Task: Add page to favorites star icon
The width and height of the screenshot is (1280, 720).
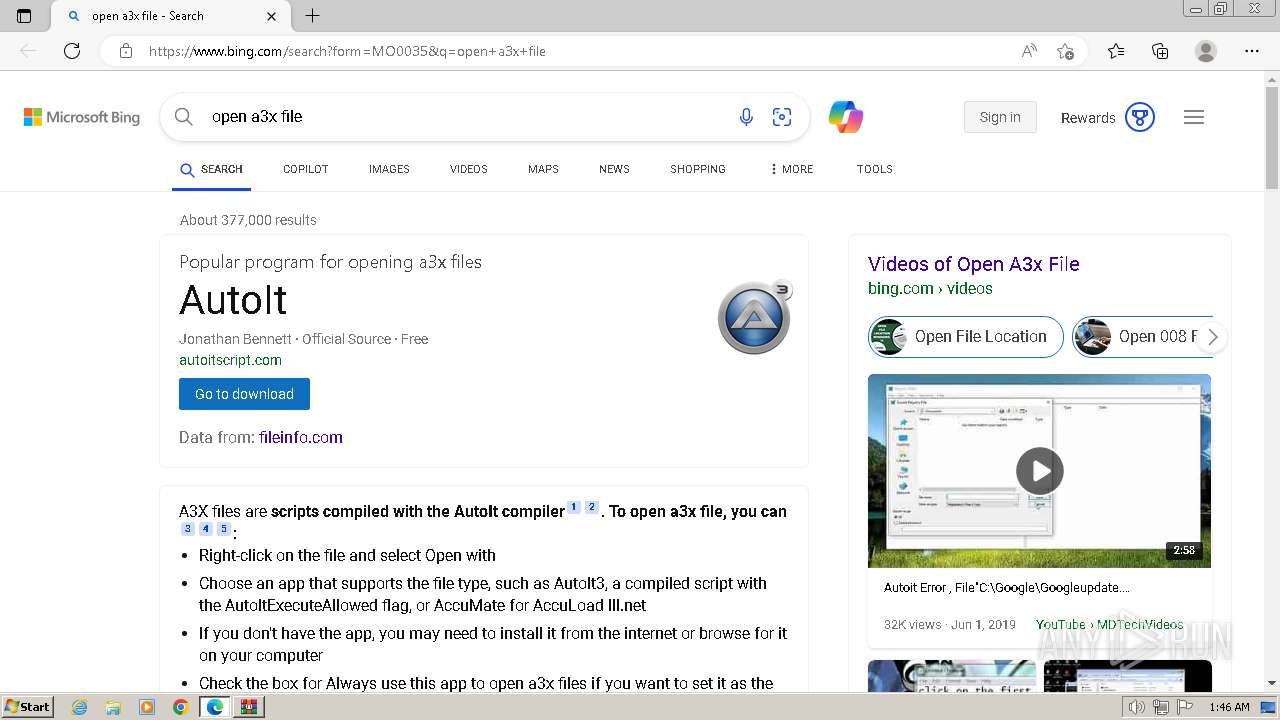Action: point(1065,51)
